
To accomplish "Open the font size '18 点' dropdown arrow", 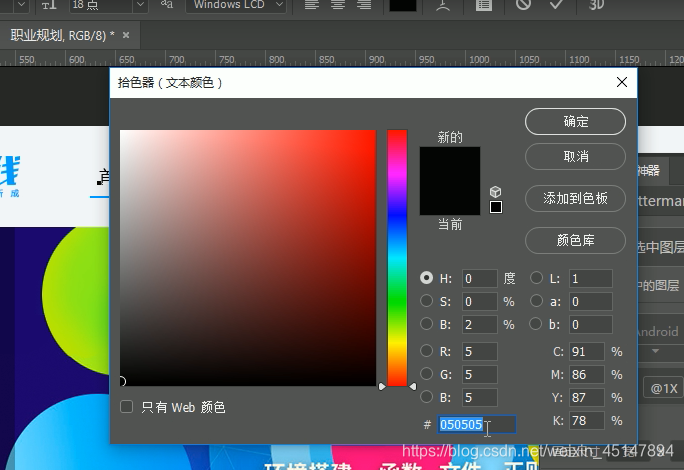I will click(x=140, y=5).
